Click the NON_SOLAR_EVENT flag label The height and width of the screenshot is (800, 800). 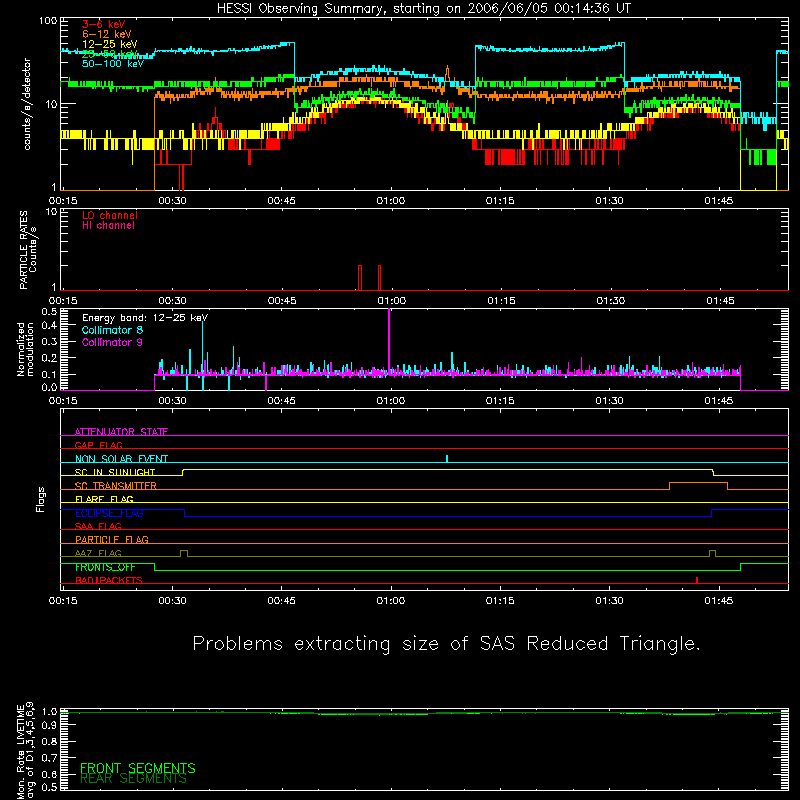pyautogui.click(x=121, y=459)
